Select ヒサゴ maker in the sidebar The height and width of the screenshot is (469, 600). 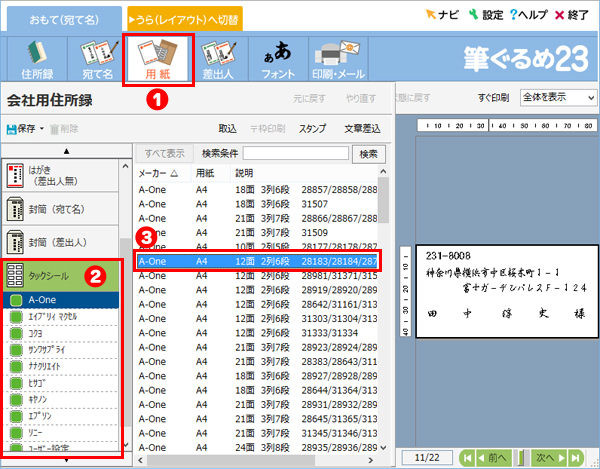[61, 383]
